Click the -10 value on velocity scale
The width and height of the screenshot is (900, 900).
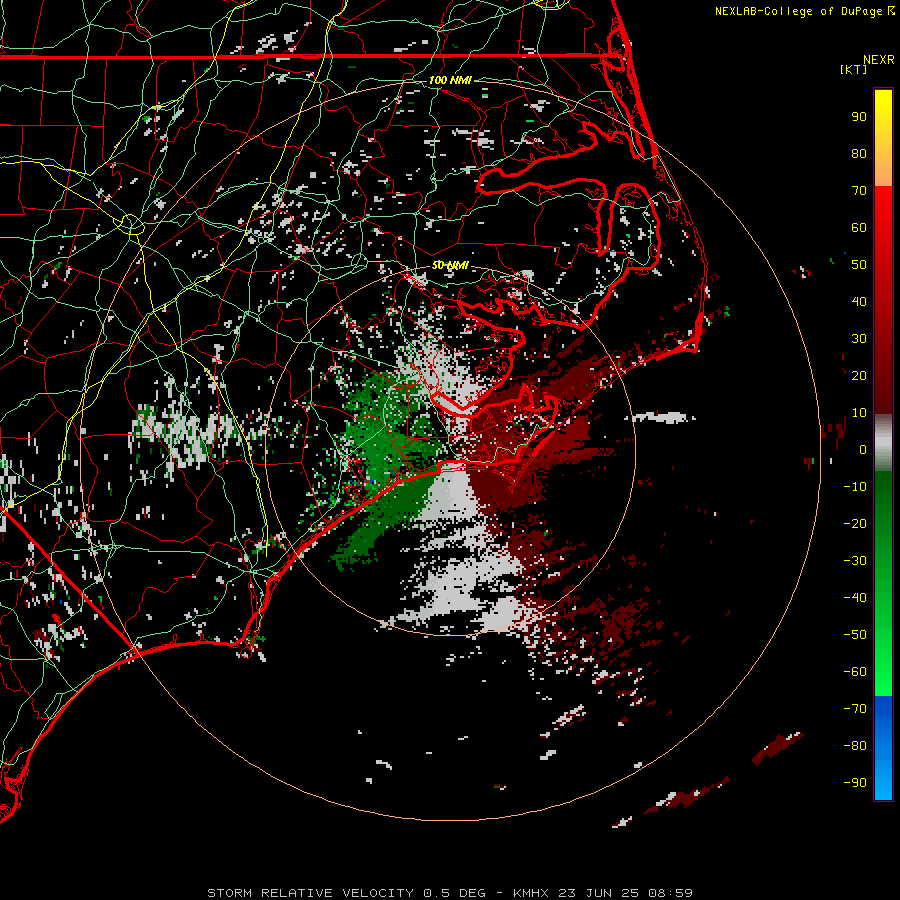tap(855, 487)
